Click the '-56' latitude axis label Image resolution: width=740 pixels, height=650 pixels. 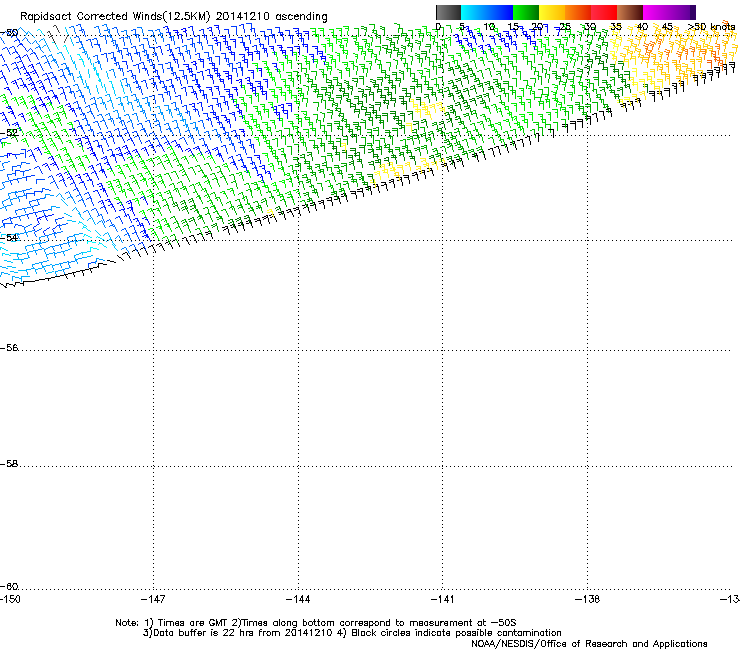point(9,348)
